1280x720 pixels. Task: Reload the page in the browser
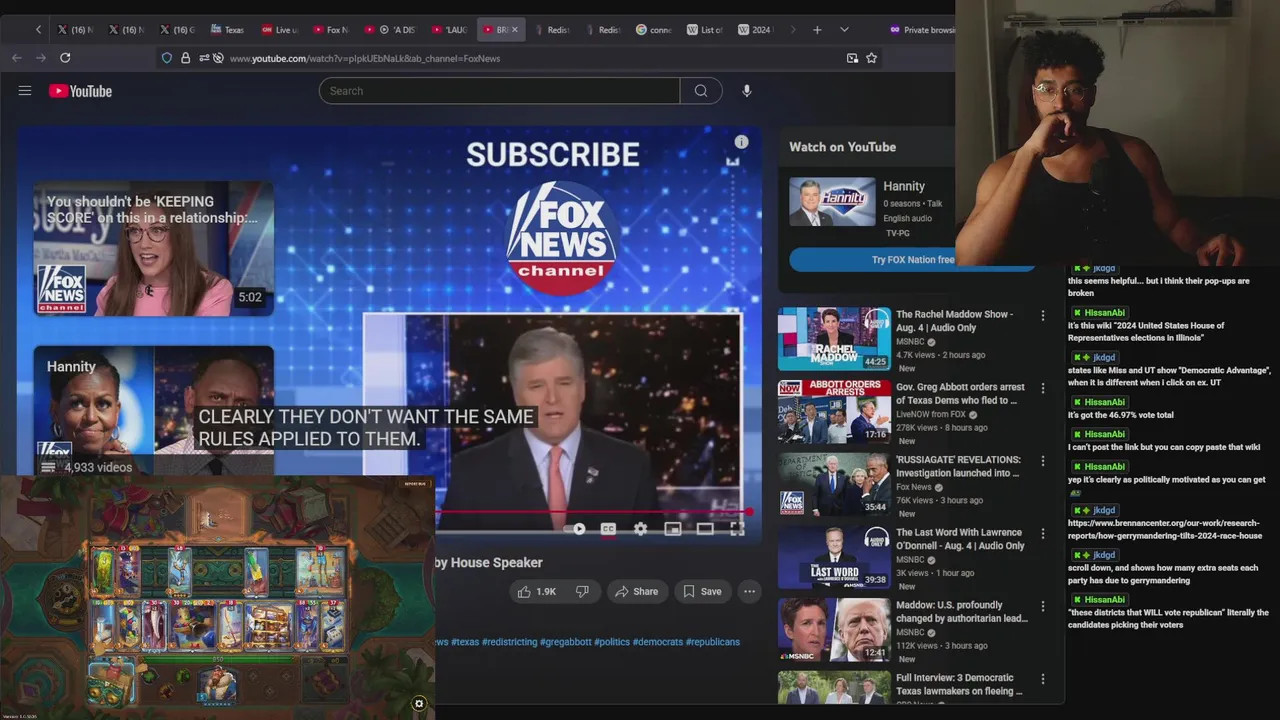(65, 58)
